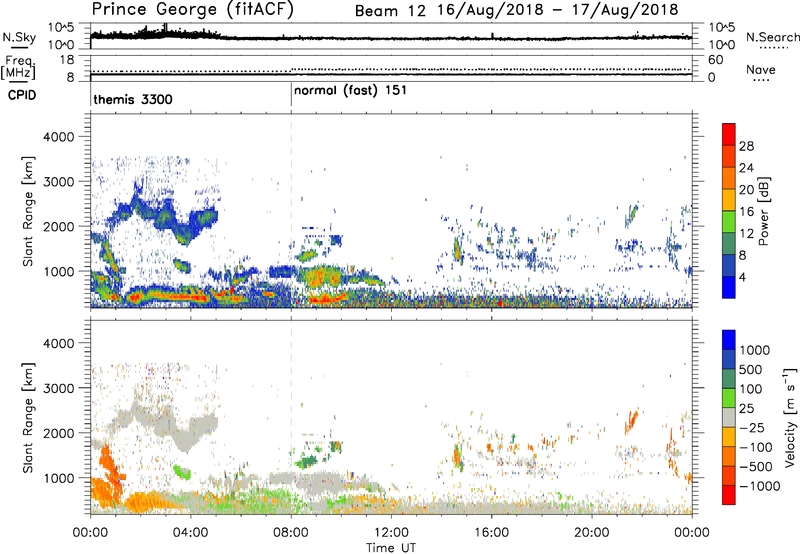Click the Slant Range label of velocity panel

point(28,418)
